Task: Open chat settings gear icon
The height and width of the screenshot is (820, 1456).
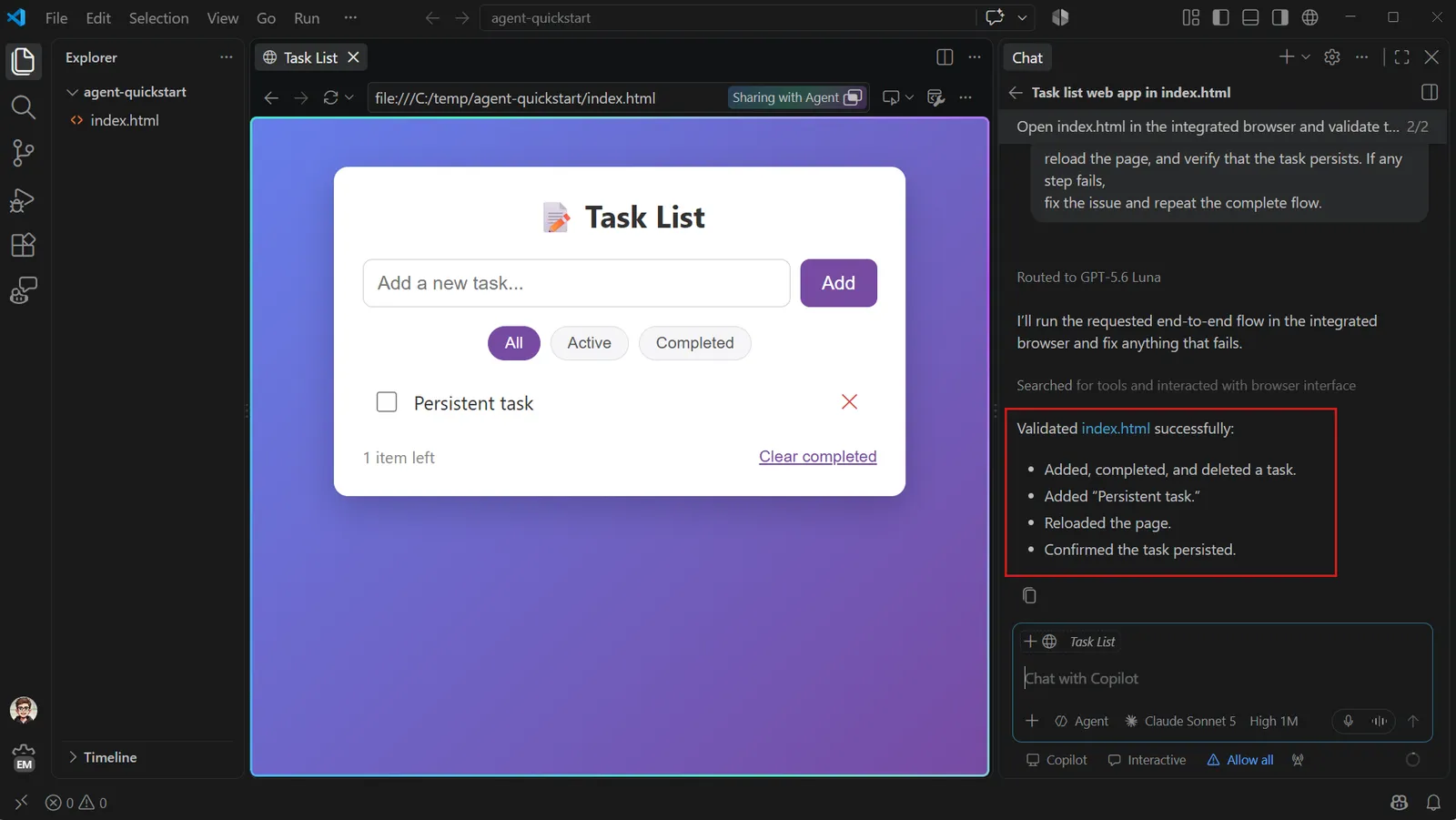Action: 1332,57
